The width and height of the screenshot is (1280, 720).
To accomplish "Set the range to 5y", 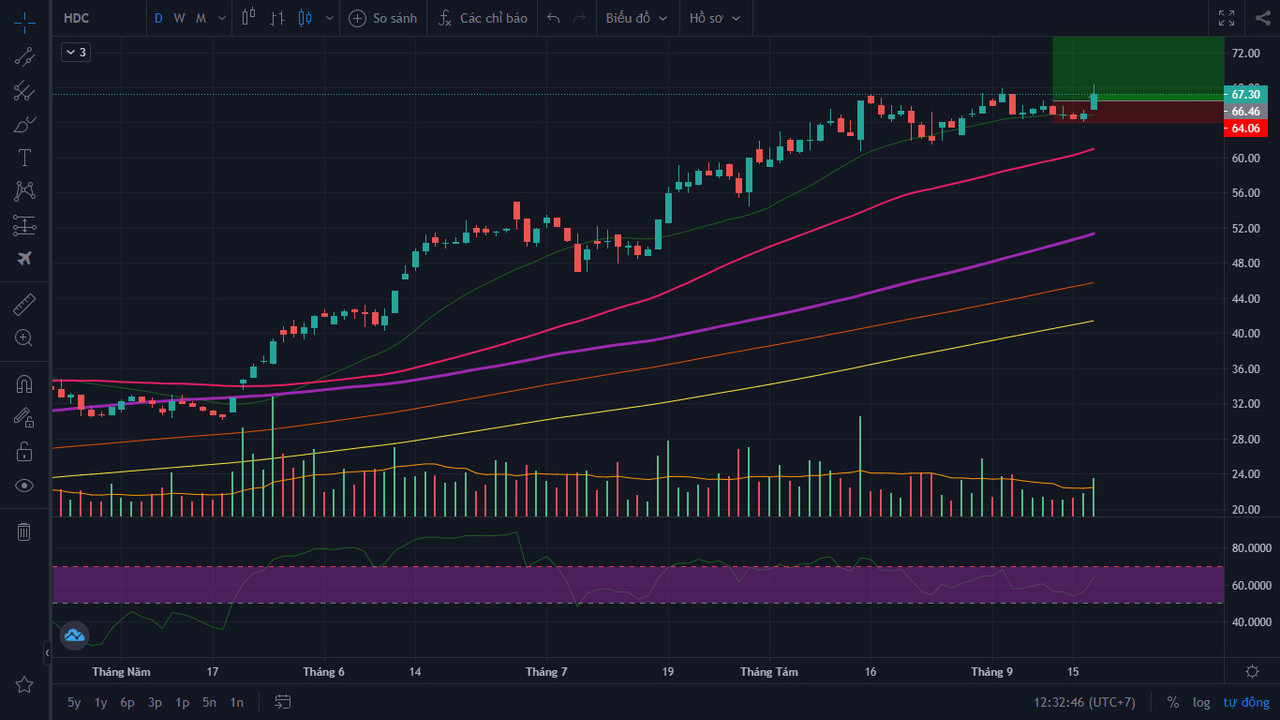I will (x=74, y=702).
